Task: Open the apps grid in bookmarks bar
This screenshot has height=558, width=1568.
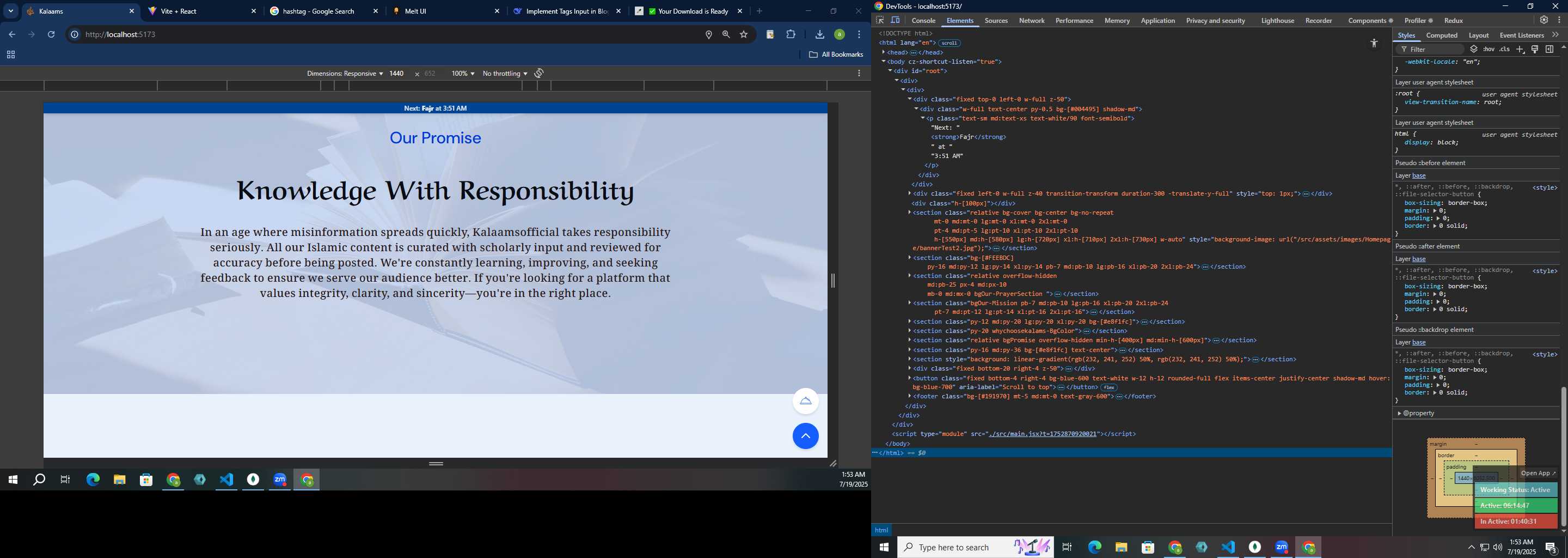Action: 10,55
